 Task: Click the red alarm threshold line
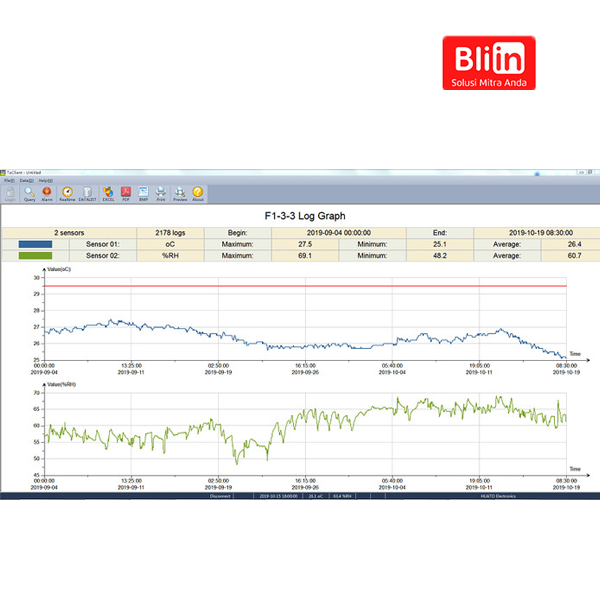[300, 286]
